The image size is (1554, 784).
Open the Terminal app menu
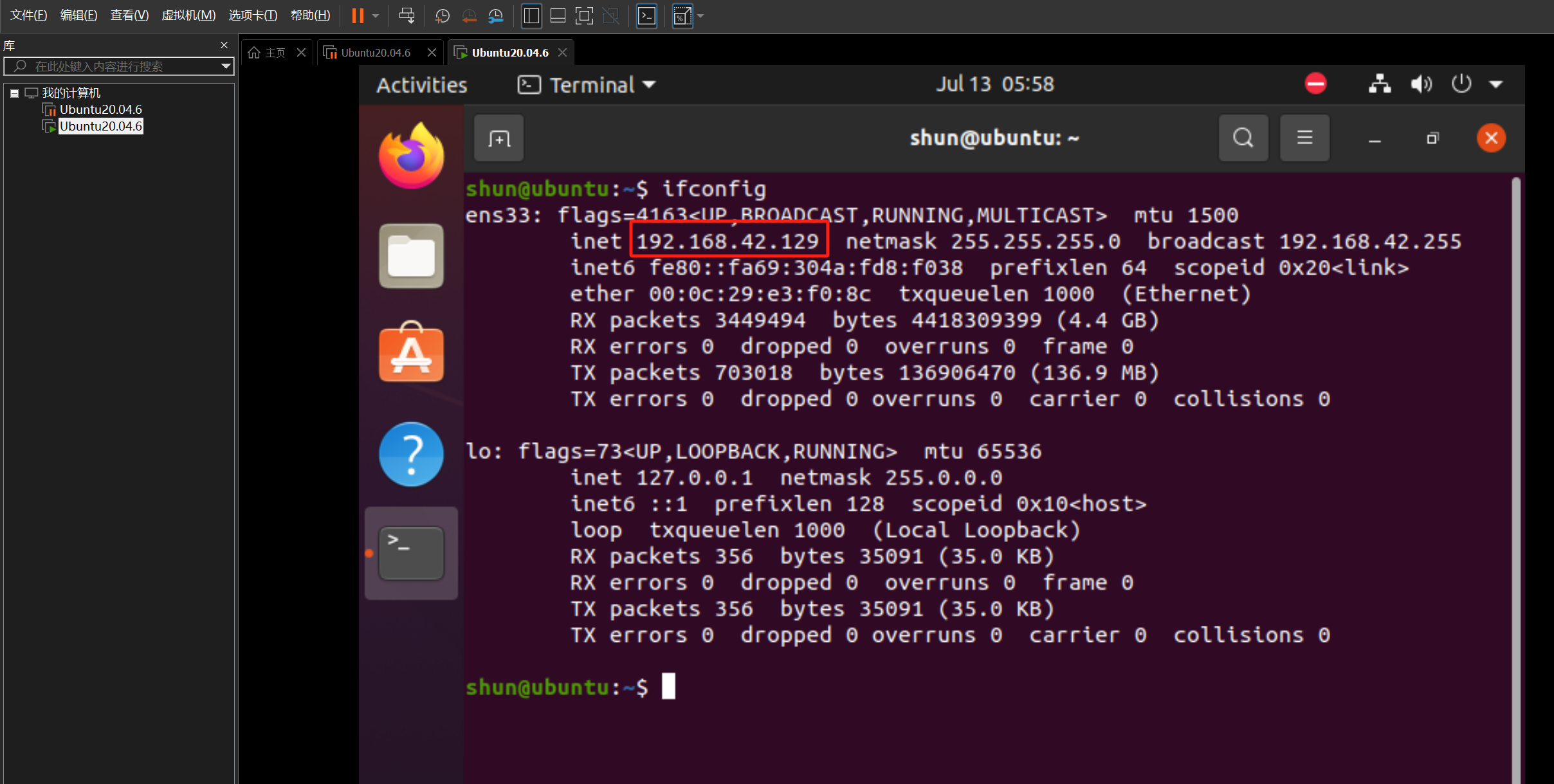(x=587, y=85)
